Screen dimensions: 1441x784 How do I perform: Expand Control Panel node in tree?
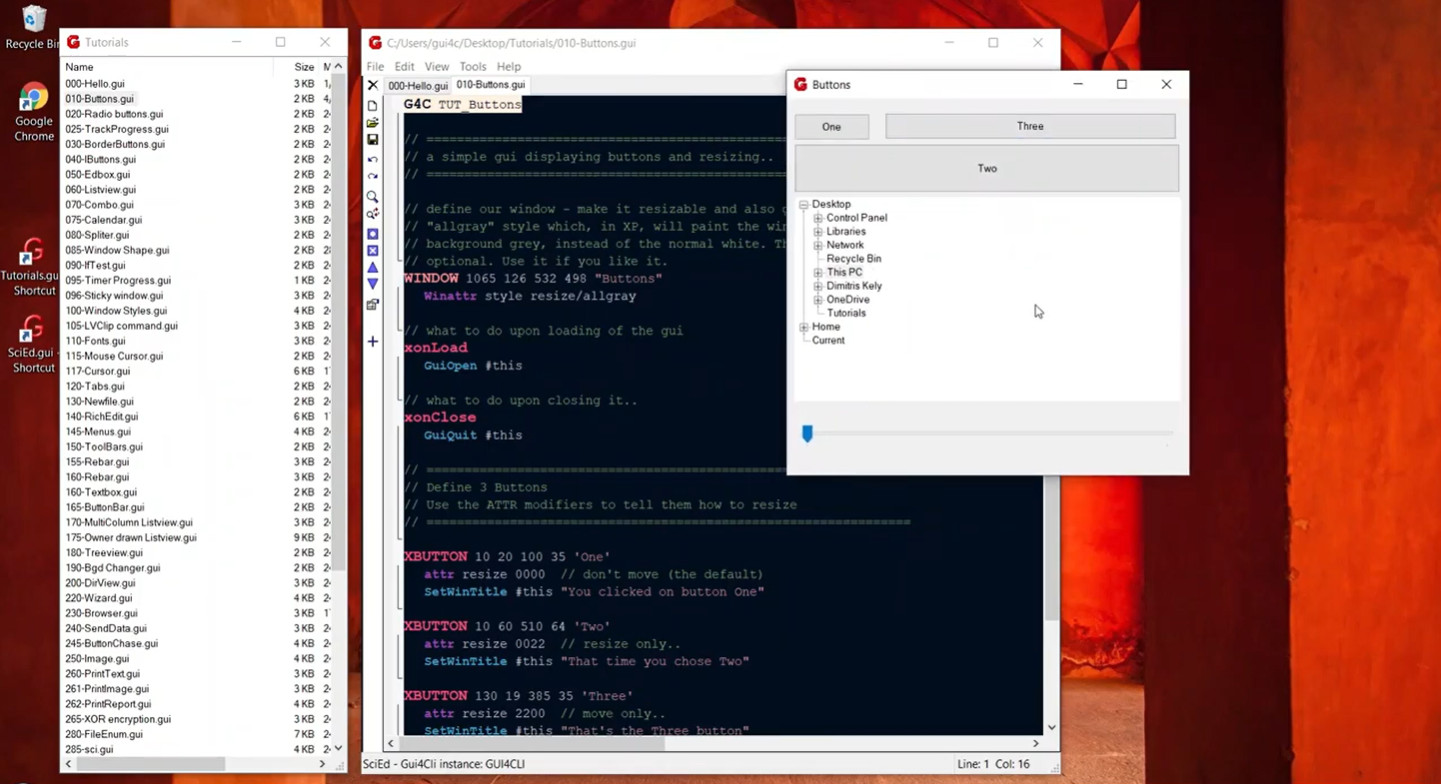[x=818, y=218]
